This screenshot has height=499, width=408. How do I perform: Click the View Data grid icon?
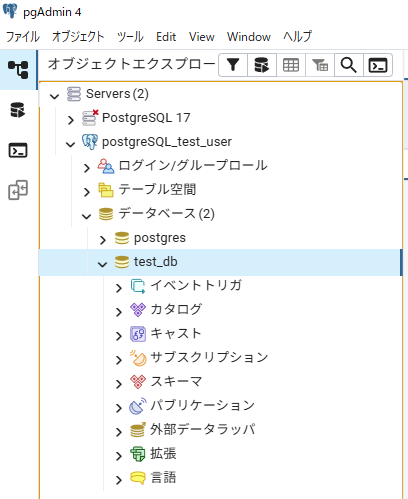291,65
